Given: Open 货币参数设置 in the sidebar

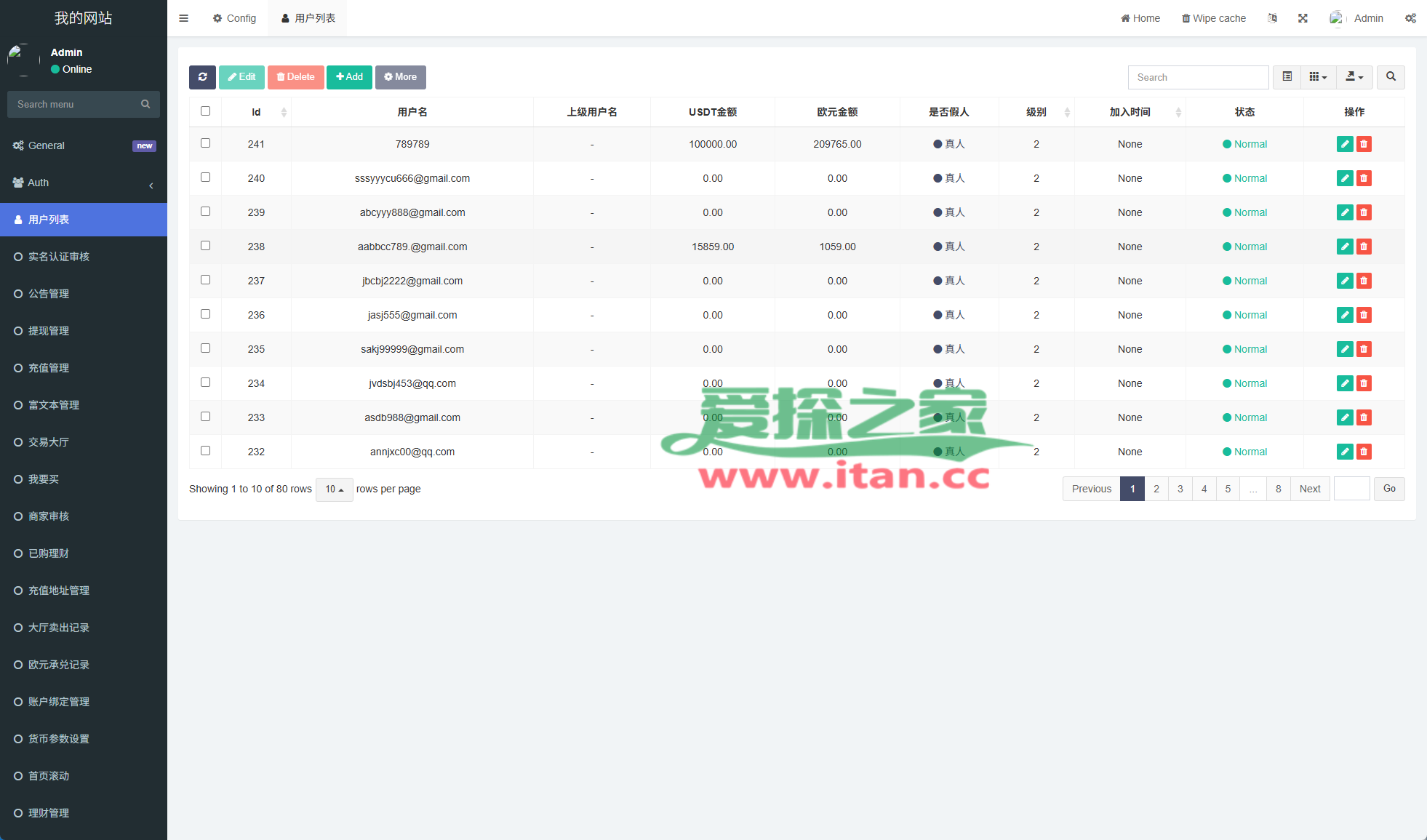Looking at the screenshot, I should point(84,739).
